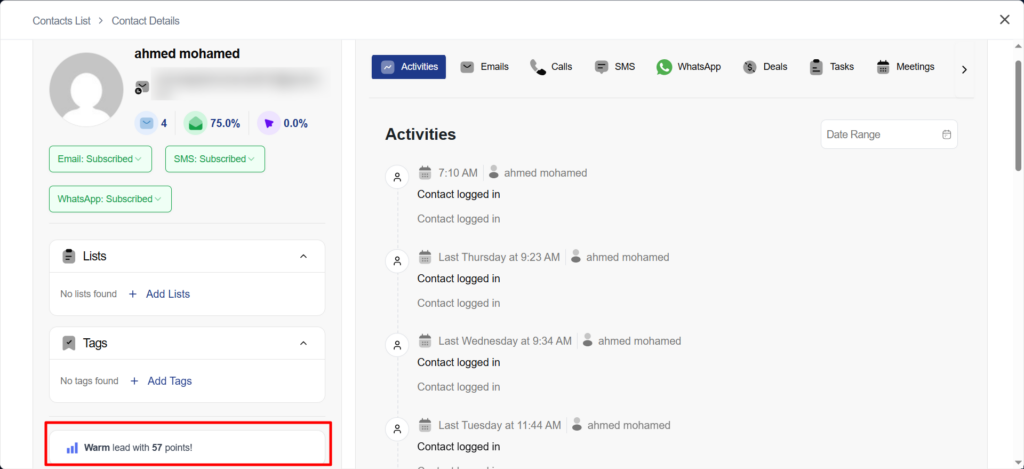
Task: Click the contact avatar placeholder image
Action: pos(87,89)
